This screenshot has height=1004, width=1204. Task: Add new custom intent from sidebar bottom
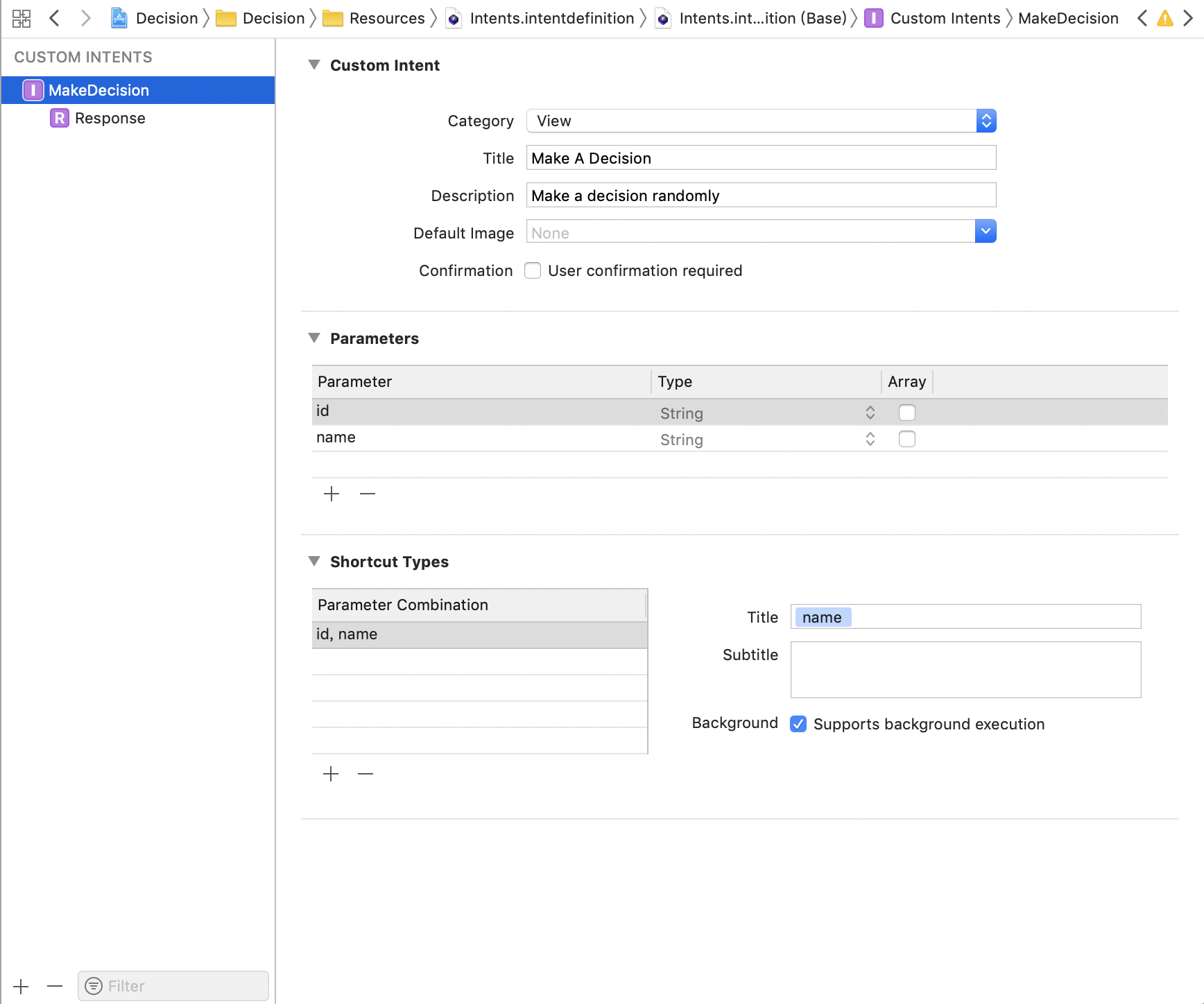point(21,986)
